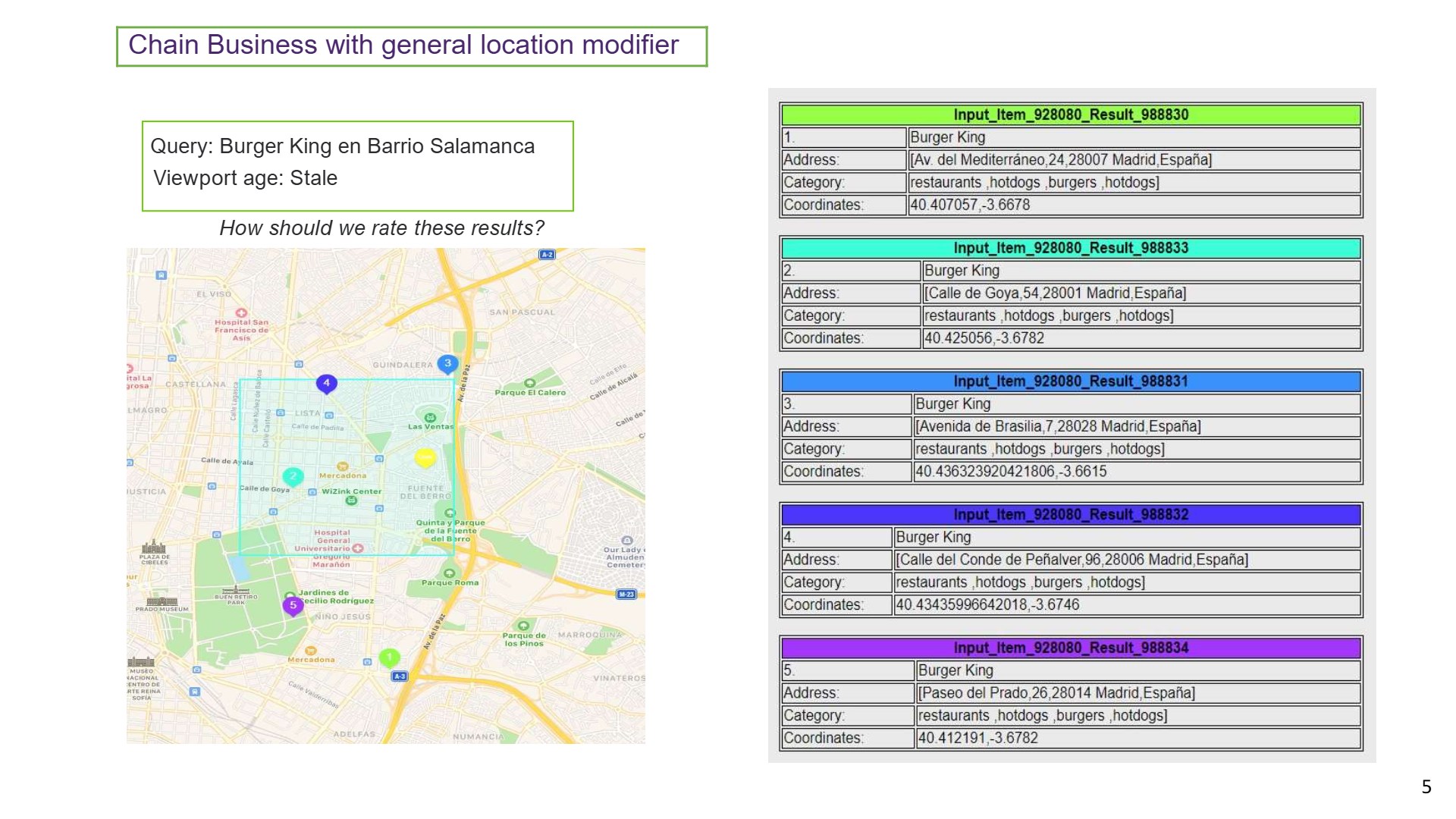Image resolution: width=1456 pixels, height=819 pixels.
Task: Click the Quinta de la Fuente del Berro marker
Action: pos(450,513)
